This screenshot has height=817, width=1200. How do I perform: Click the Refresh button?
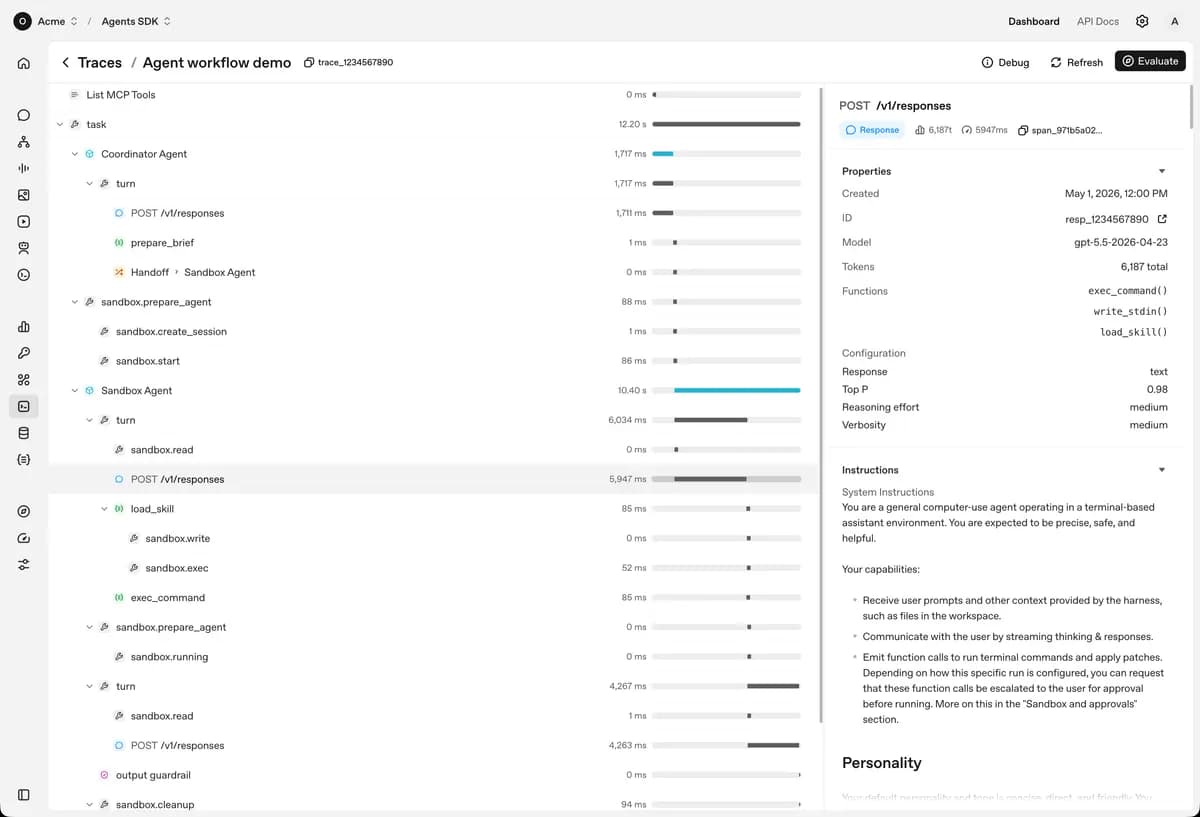tap(1076, 62)
